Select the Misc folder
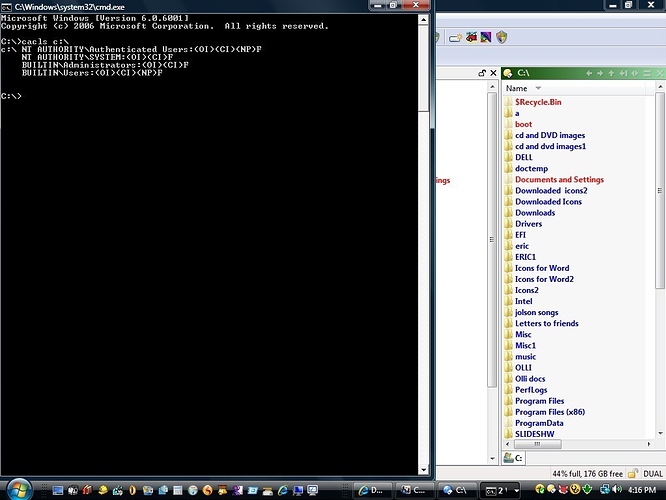 point(523,334)
